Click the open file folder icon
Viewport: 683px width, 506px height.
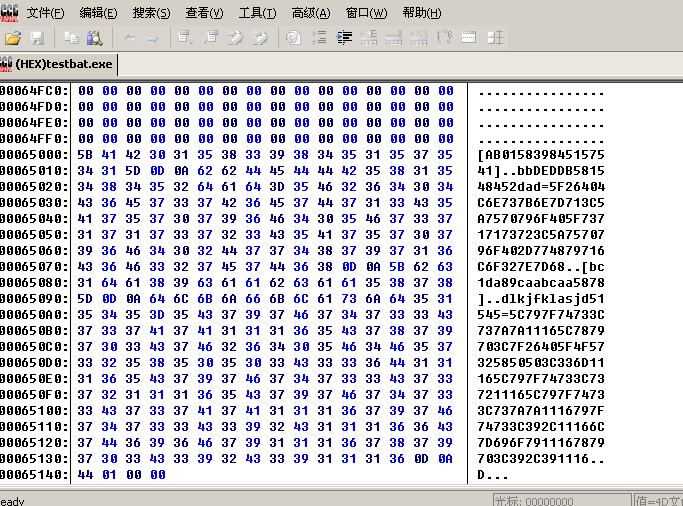[x=13, y=38]
